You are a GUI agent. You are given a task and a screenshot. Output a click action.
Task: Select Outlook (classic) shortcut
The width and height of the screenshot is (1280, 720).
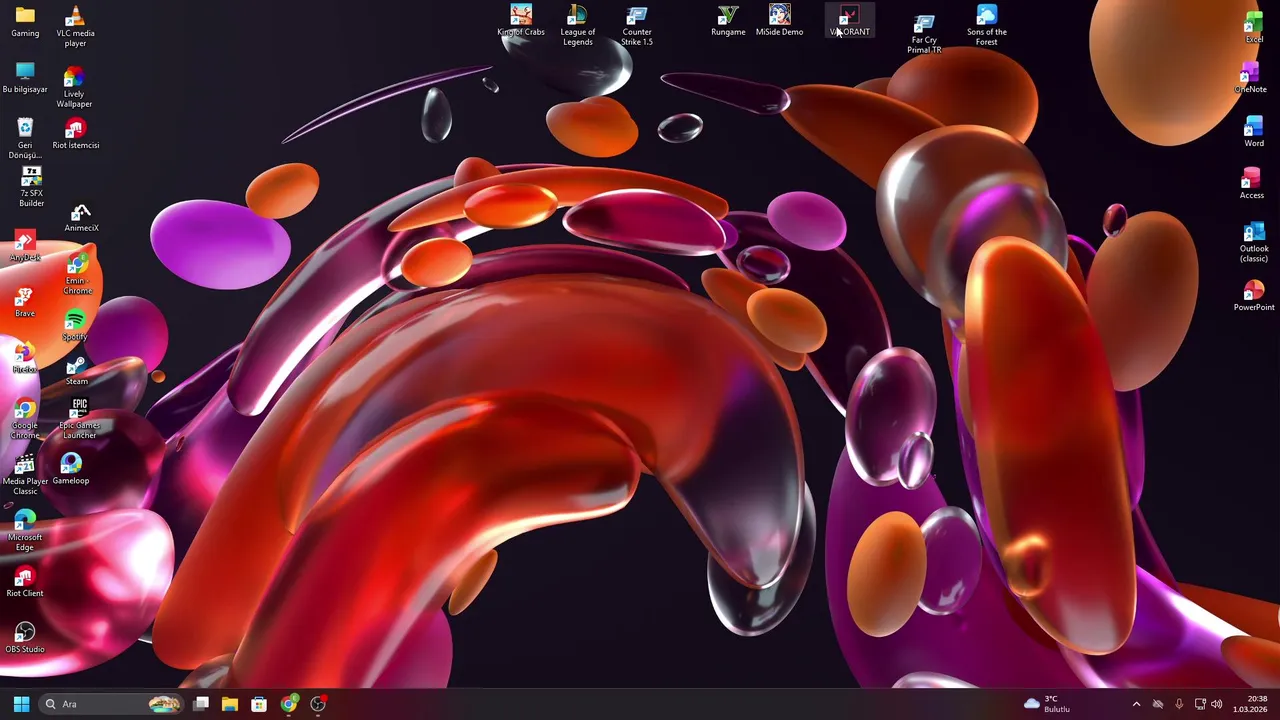point(1254,242)
